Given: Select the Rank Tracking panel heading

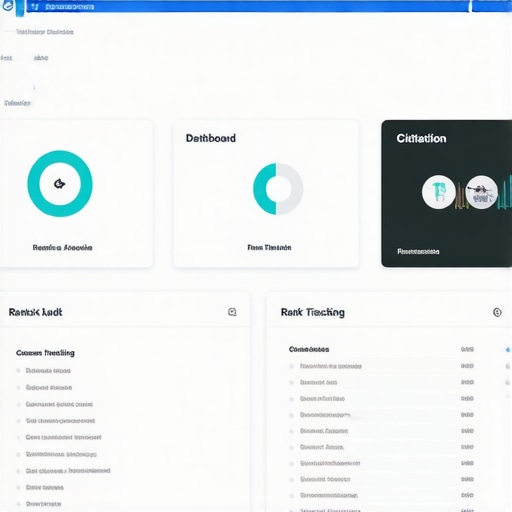Looking at the screenshot, I should (313, 312).
